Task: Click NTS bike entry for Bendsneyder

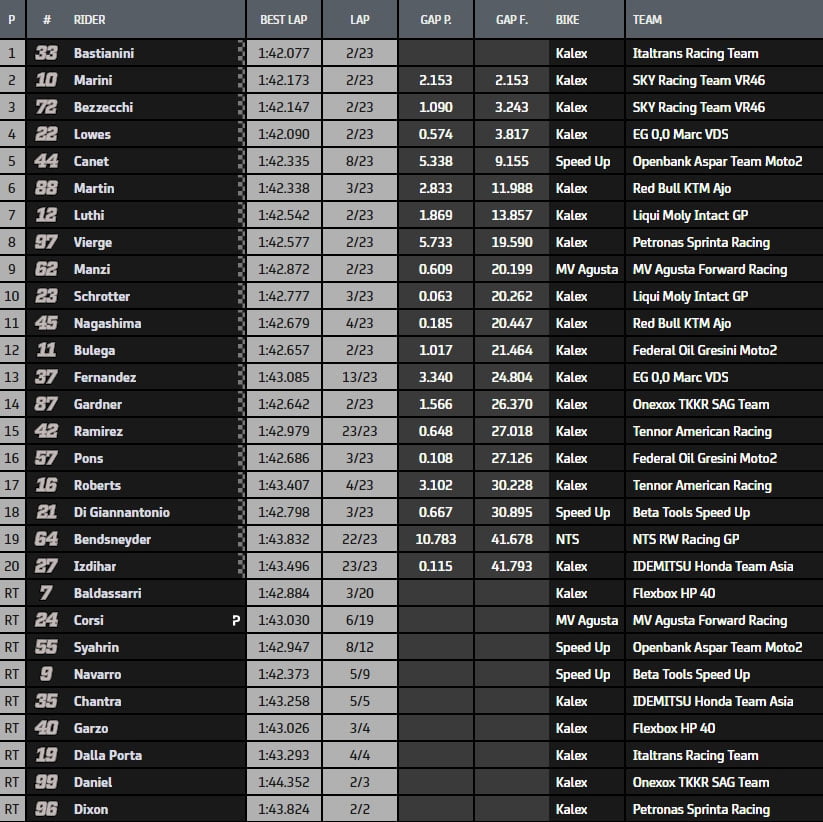Action: 569,539
